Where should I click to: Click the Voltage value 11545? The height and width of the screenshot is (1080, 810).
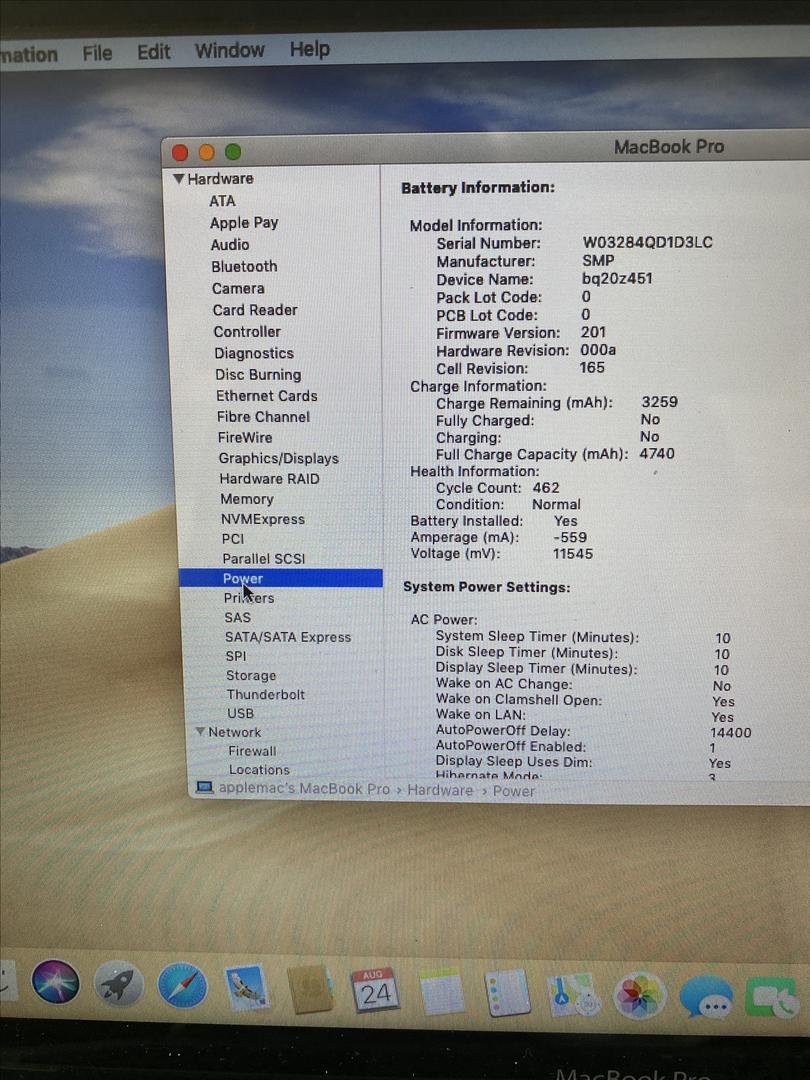coord(572,554)
